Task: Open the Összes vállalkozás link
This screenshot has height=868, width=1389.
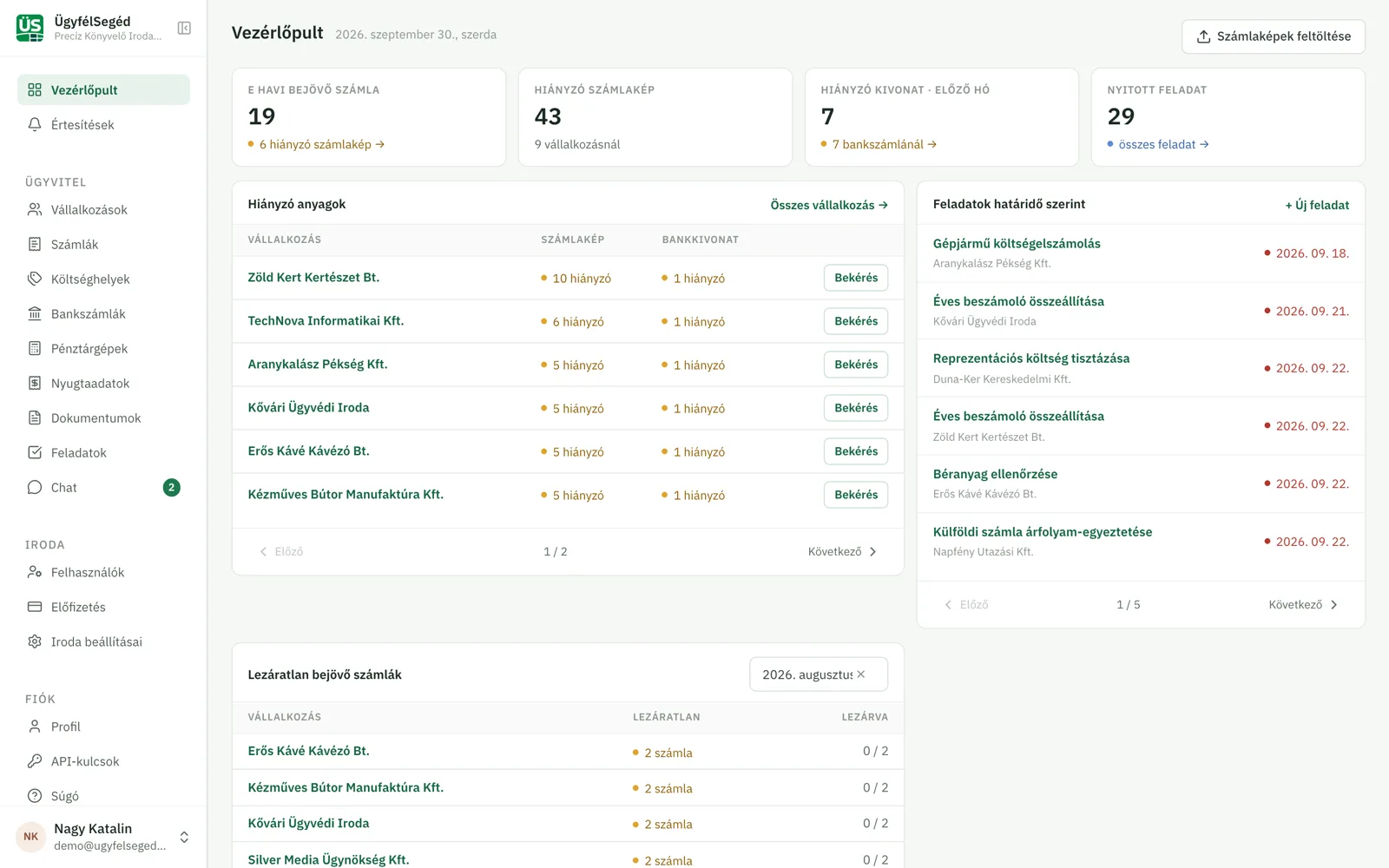Action: click(829, 205)
